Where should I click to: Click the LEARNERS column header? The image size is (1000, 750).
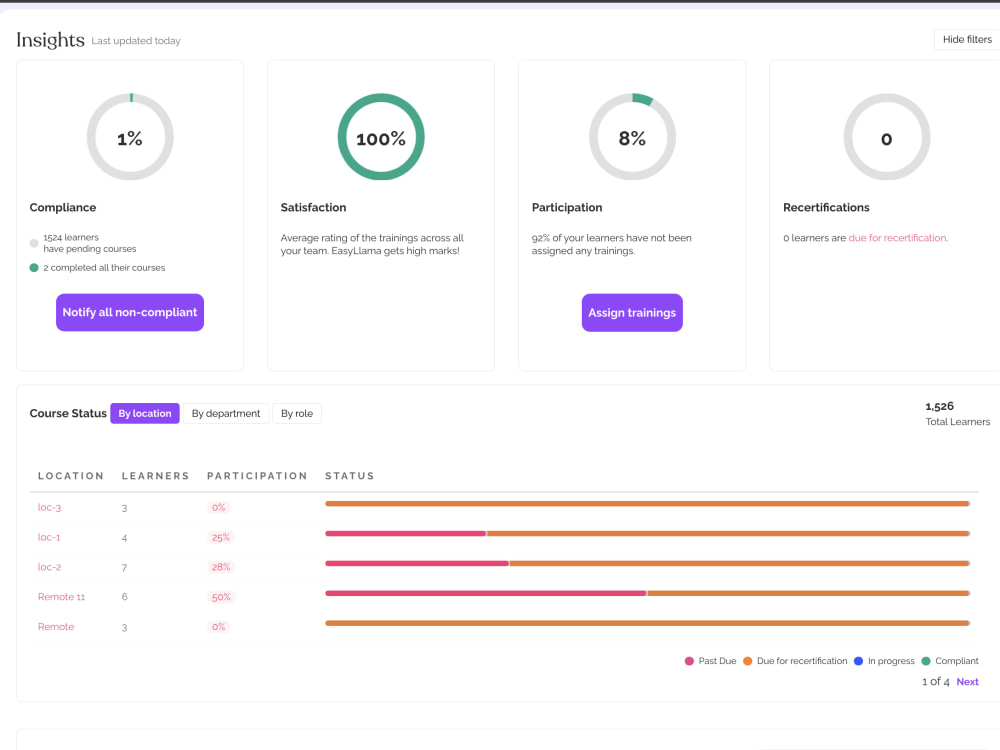pos(156,476)
